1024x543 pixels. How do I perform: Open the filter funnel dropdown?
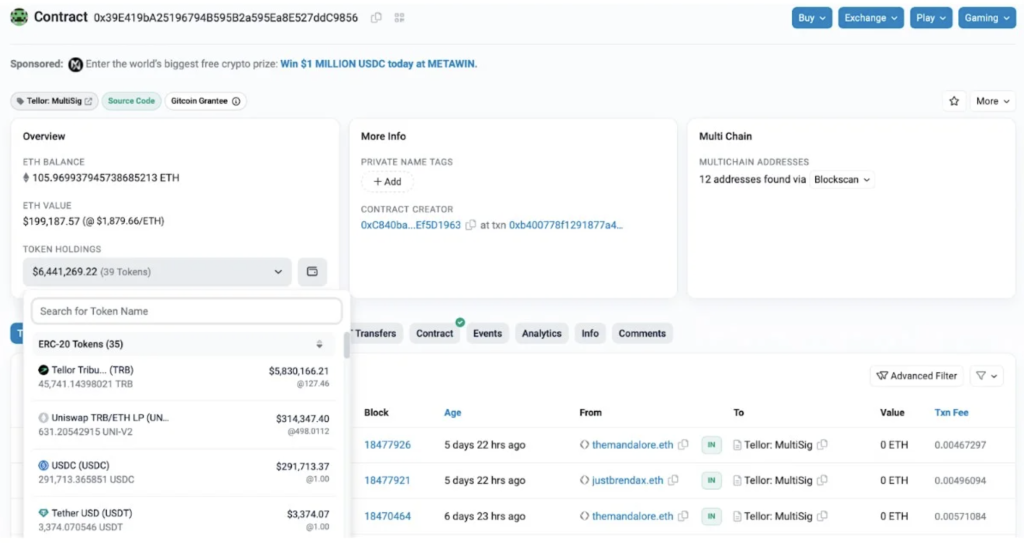986,376
